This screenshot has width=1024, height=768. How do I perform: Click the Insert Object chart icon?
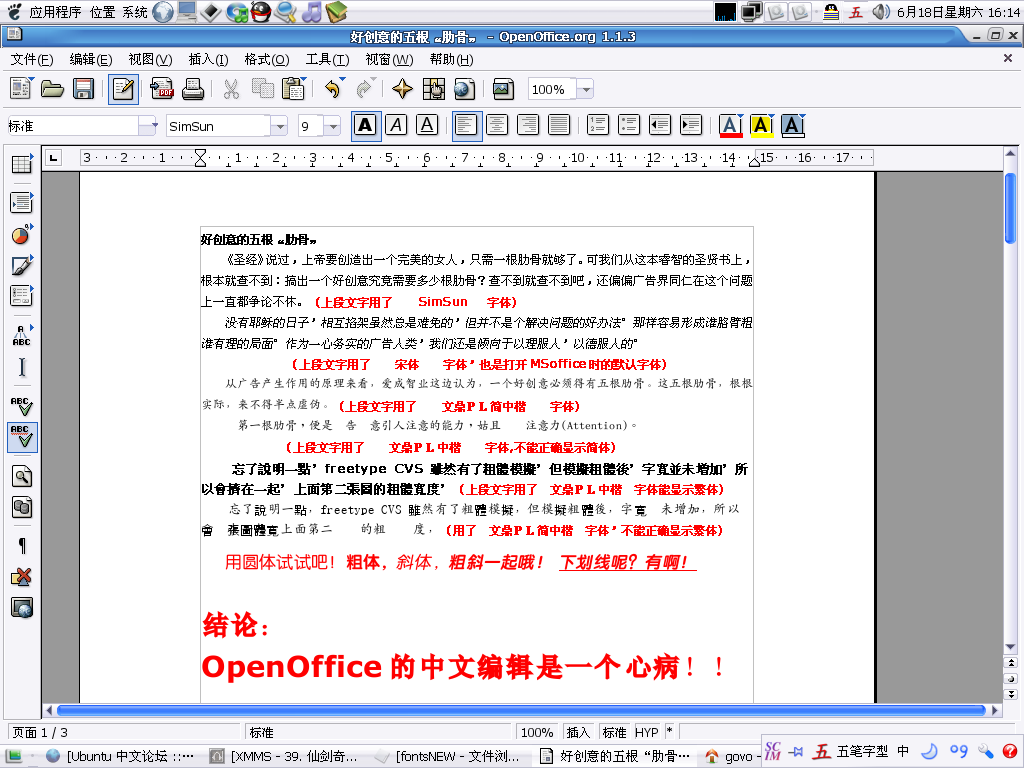(22, 234)
